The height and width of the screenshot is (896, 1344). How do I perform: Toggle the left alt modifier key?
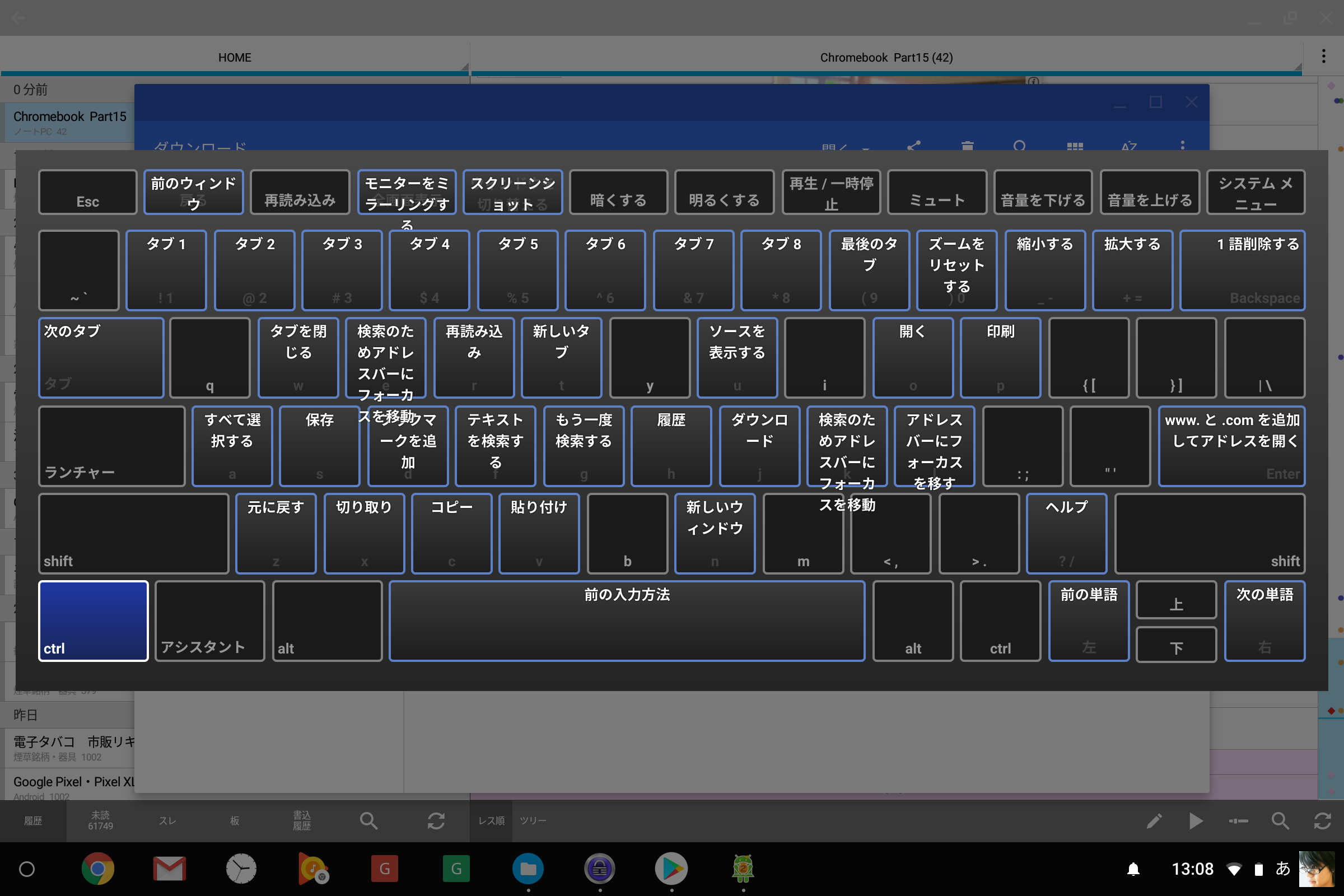pyautogui.click(x=328, y=621)
